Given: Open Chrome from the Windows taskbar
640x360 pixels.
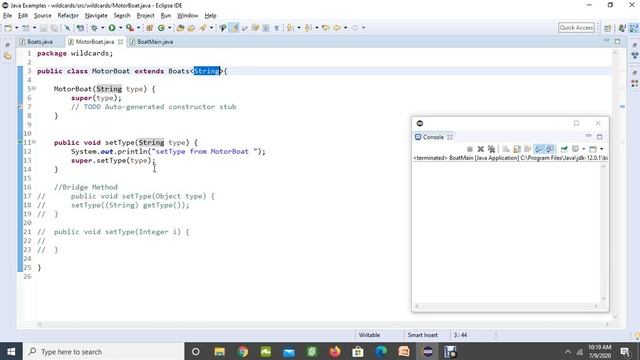Looking at the screenshot, I should [x=242, y=352].
